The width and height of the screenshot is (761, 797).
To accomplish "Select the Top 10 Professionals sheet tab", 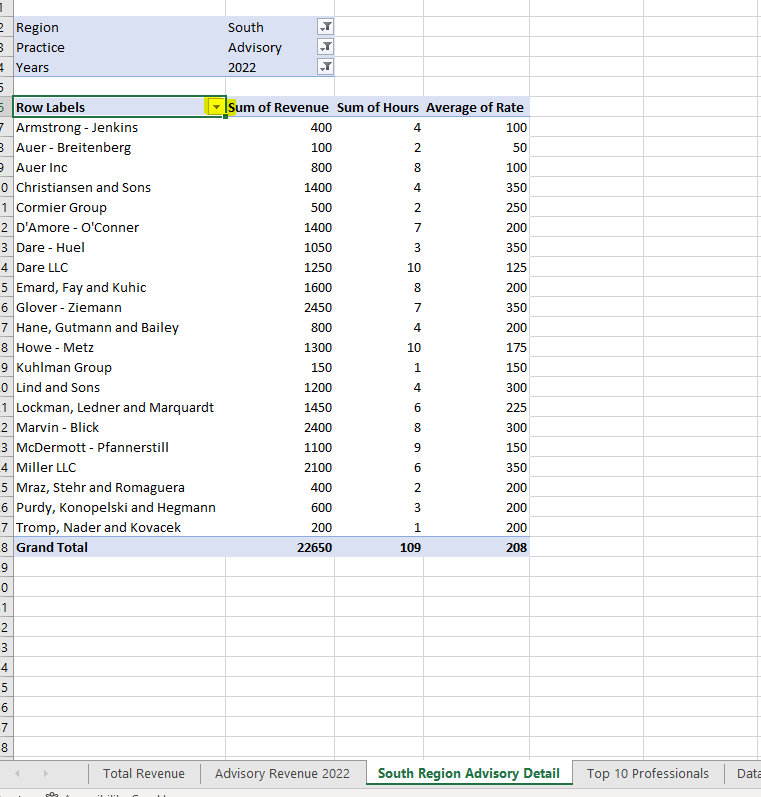I will coord(647,773).
